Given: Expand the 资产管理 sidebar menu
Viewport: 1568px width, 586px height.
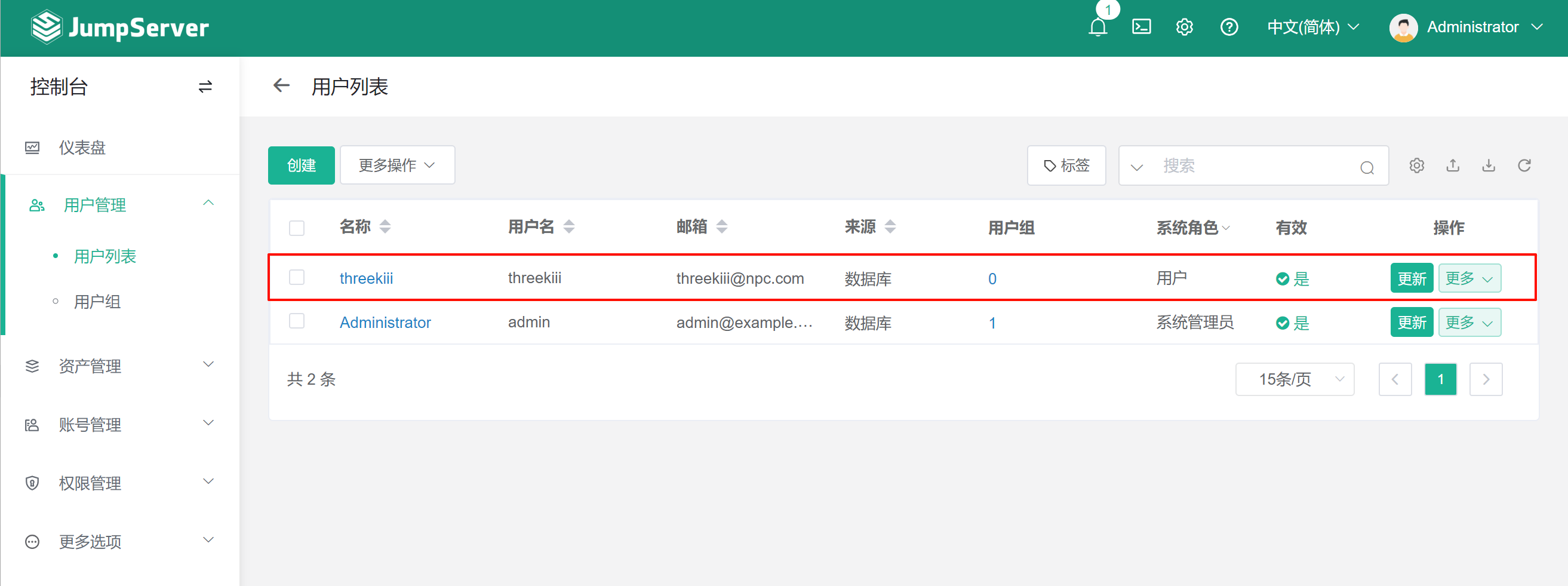Looking at the screenshot, I should [119, 366].
